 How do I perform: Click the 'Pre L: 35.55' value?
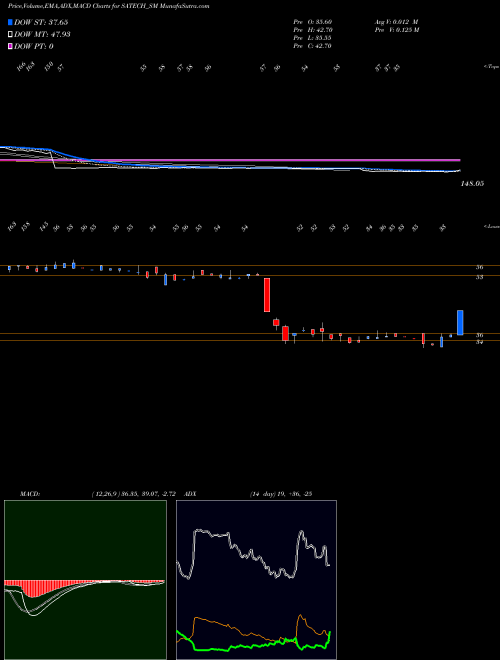[x=313, y=38]
